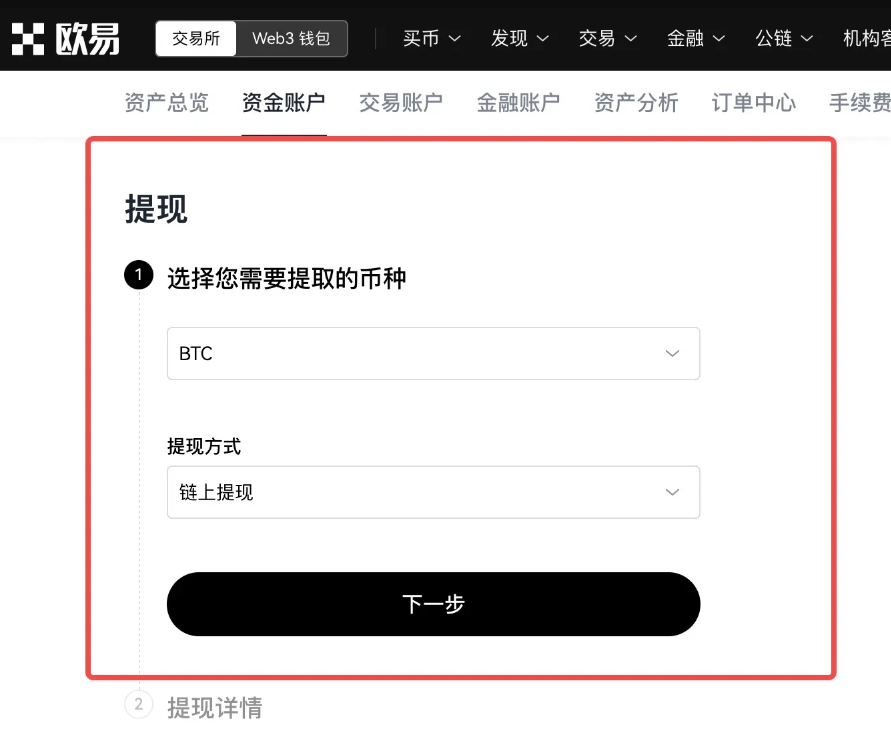Viewport: 891px width, 729px height.
Task: Go to 订单中心 tab
Action: pos(753,103)
